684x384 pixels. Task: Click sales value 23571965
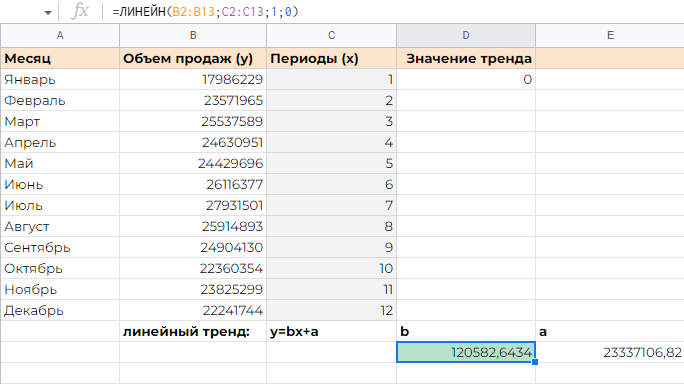pos(193,100)
